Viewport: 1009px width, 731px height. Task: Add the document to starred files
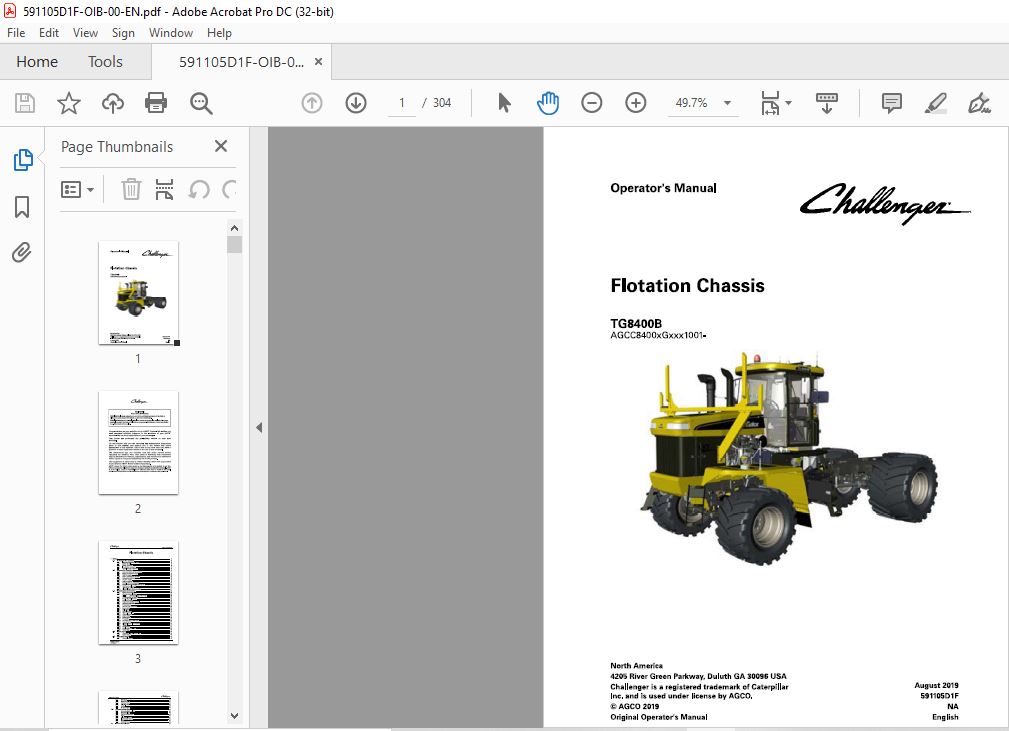click(69, 103)
